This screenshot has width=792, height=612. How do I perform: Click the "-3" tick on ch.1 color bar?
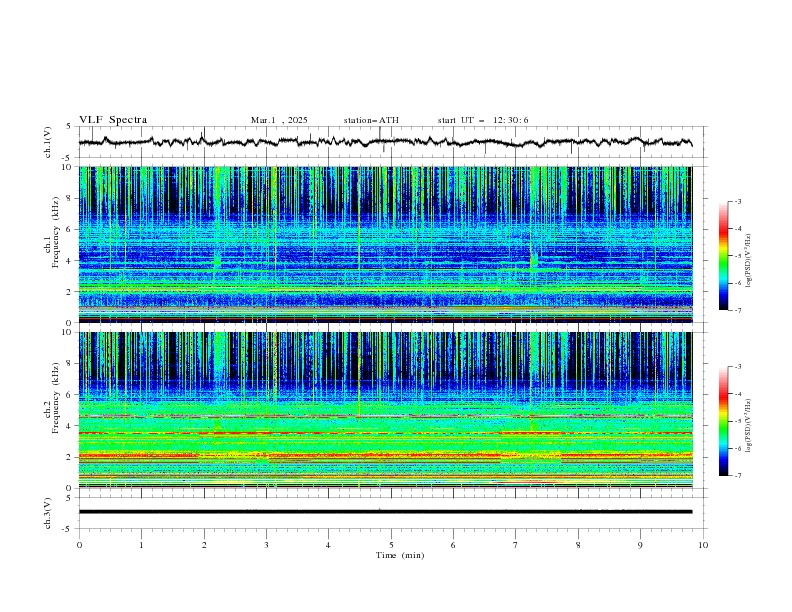pyautogui.click(x=738, y=201)
